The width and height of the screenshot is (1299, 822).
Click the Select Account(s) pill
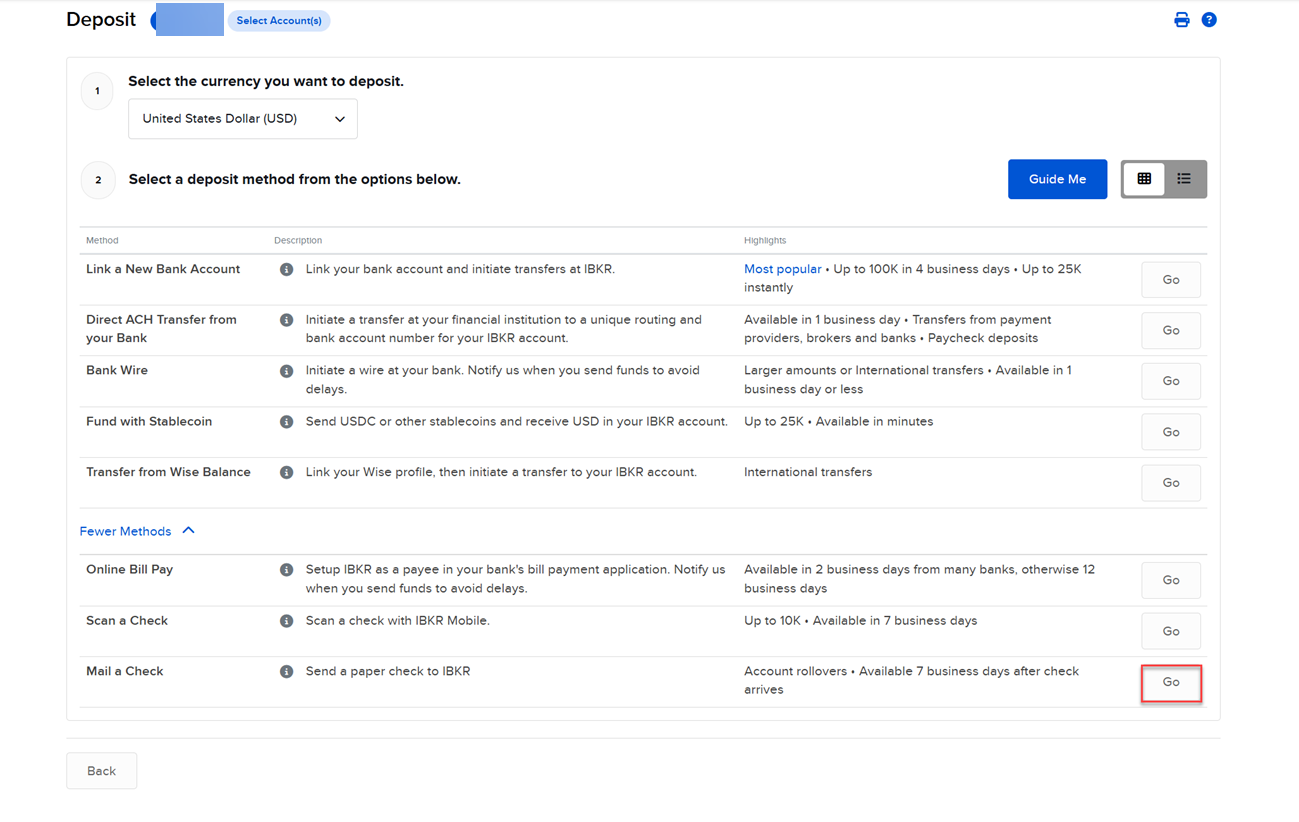[279, 21]
